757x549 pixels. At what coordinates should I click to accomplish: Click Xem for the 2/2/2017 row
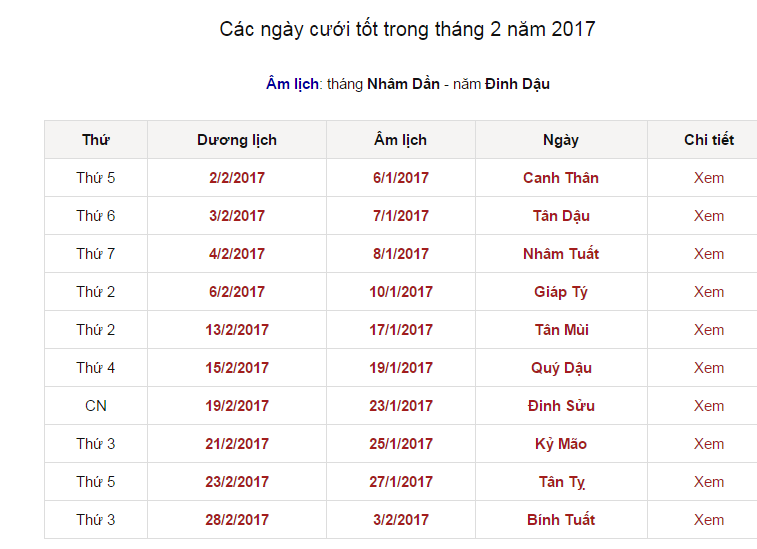[x=709, y=178]
